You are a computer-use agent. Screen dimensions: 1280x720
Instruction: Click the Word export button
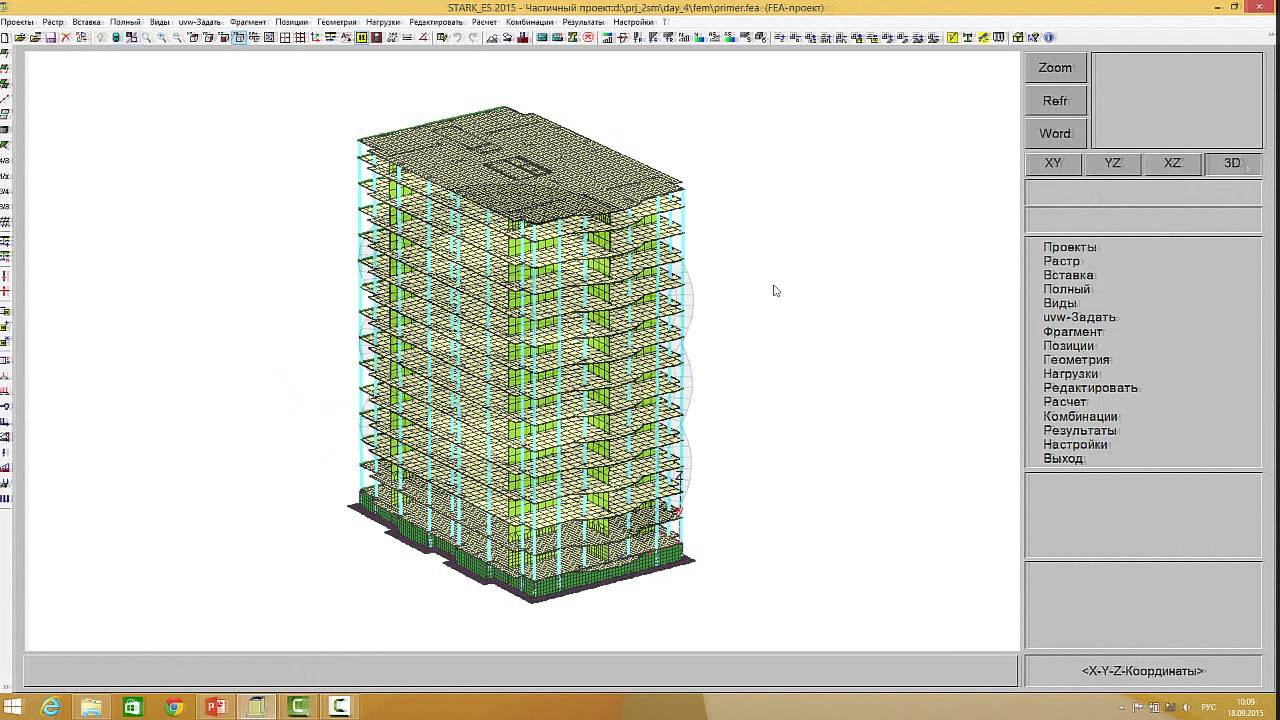pos(1055,134)
